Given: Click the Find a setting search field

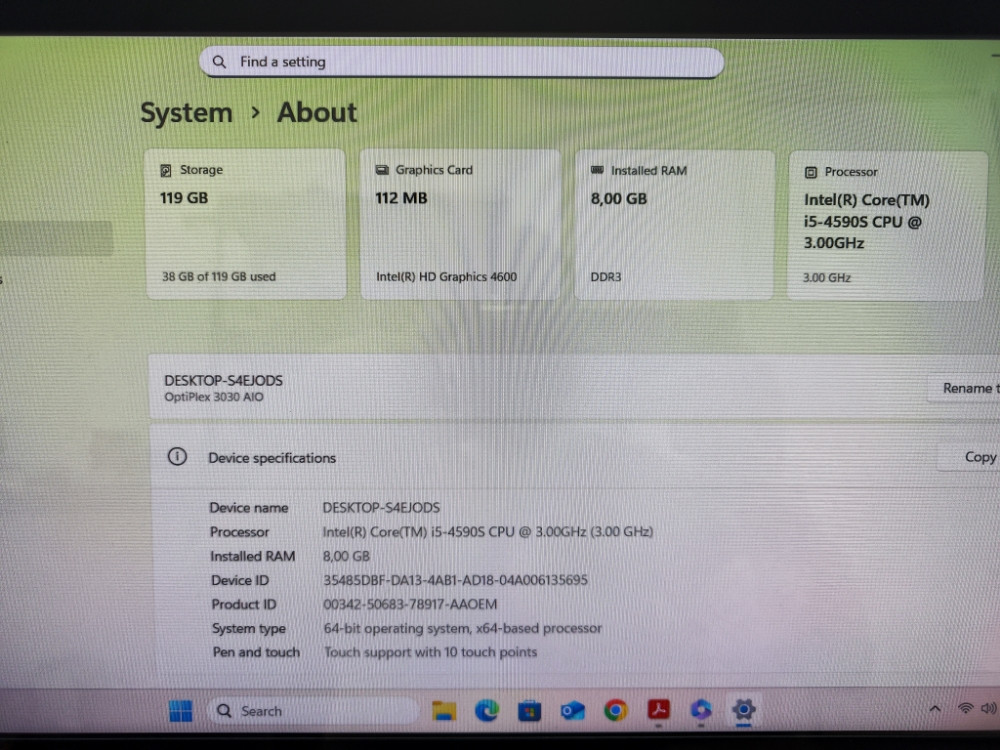Looking at the screenshot, I should (x=461, y=62).
